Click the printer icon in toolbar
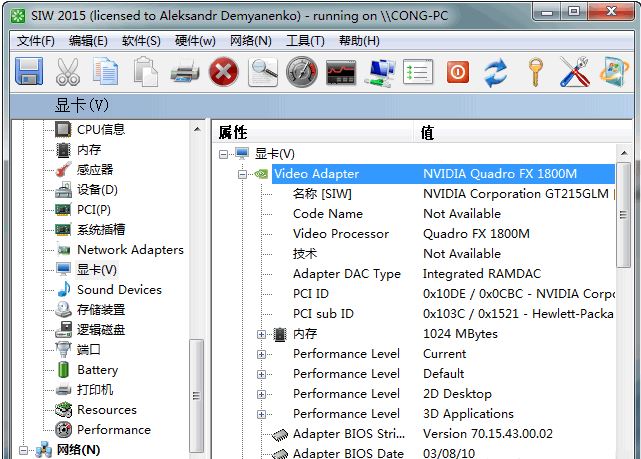The image size is (641, 459). 185,71
